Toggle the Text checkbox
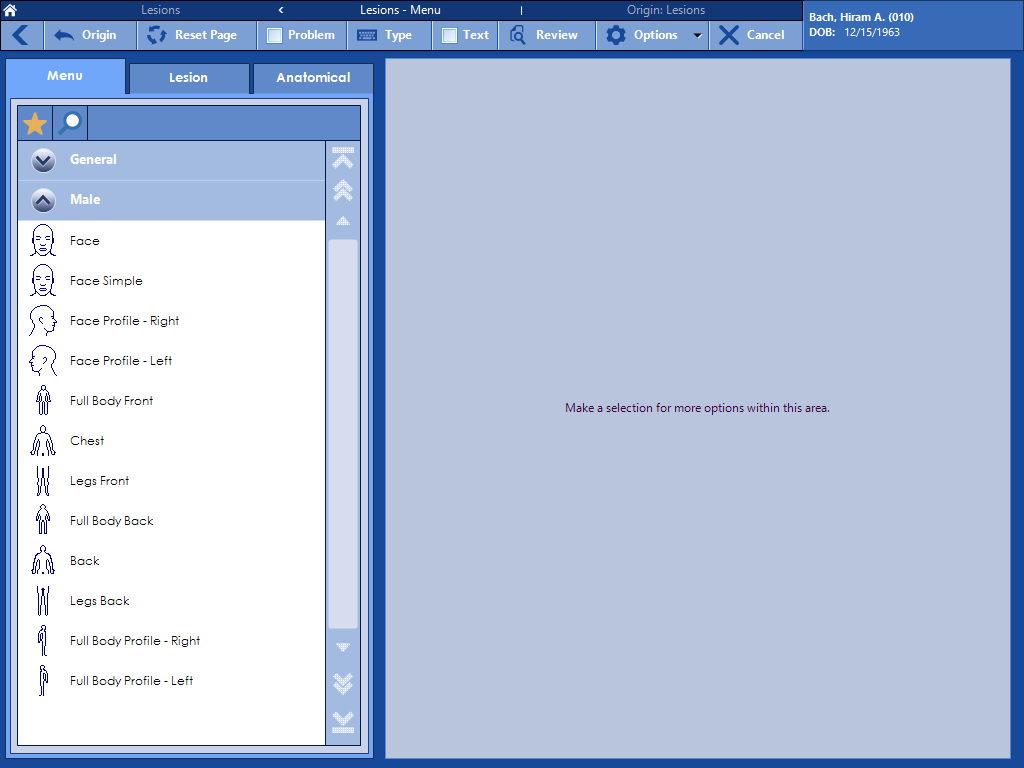Image resolution: width=1024 pixels, height=768 pixels. tap(450, 35)
